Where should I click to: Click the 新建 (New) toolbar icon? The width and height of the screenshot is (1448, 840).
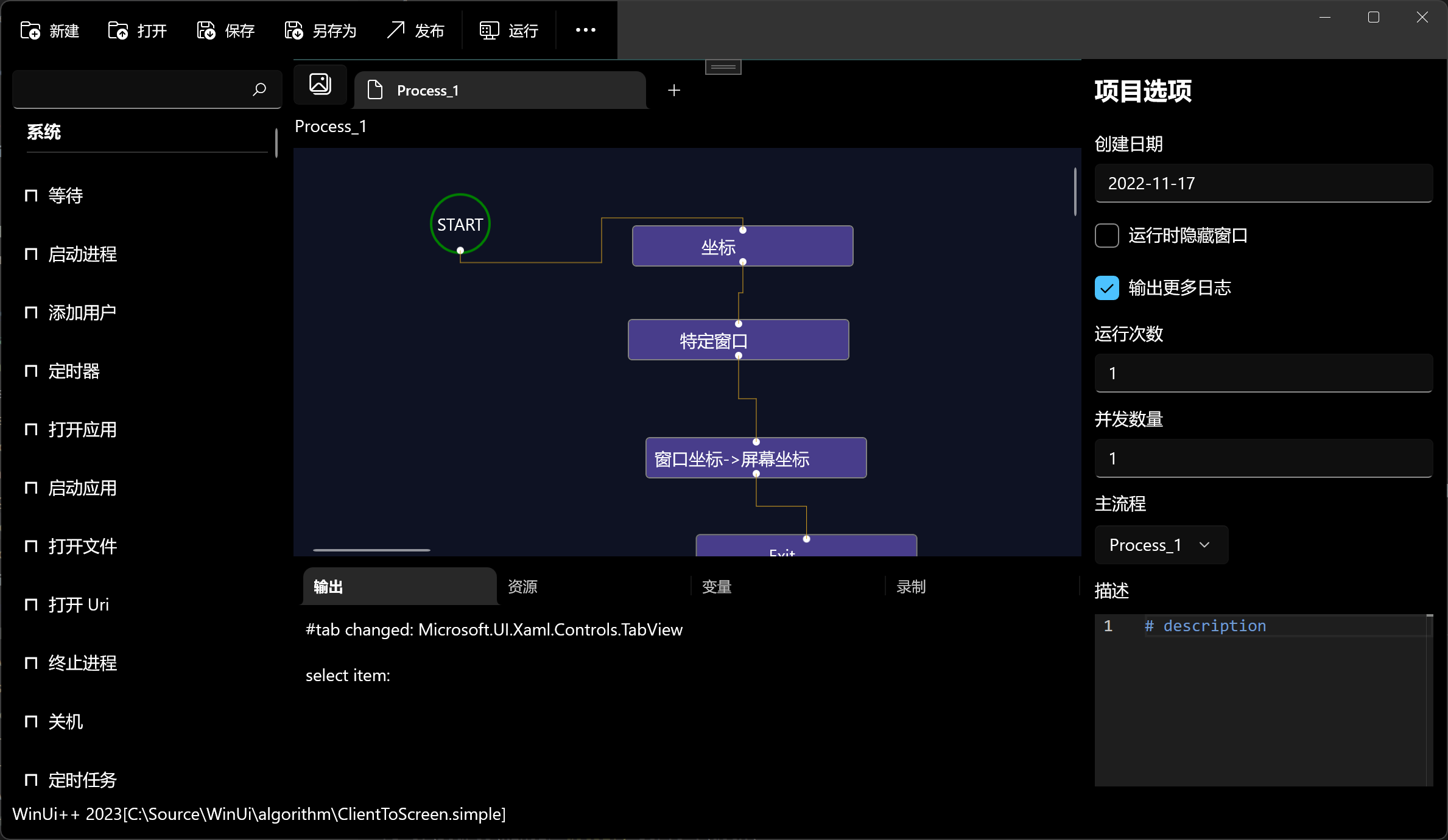pos(30,30)
